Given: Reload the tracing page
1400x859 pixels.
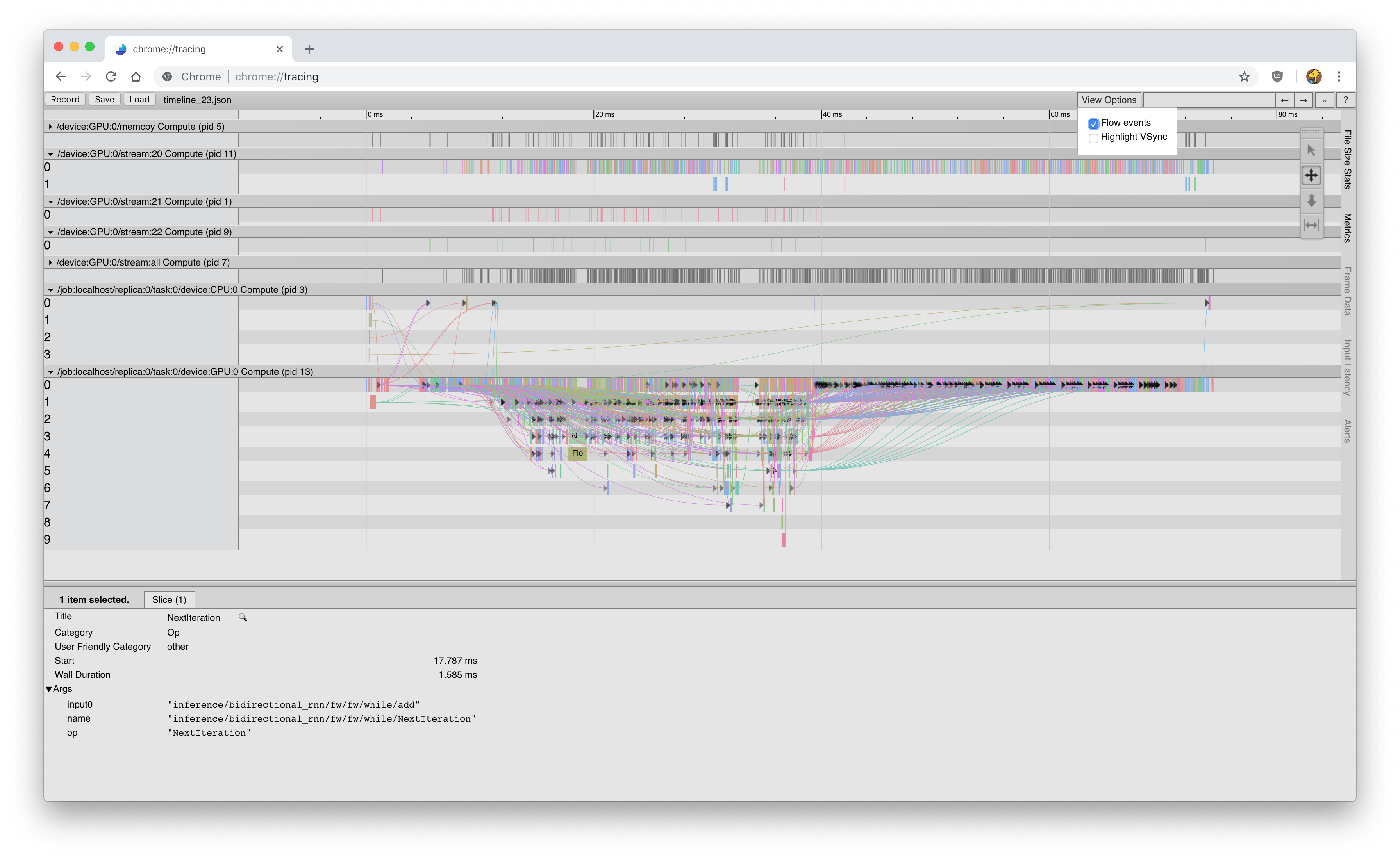Looking at the screenshot, I should pyautogui.click(x=111, y=77).
